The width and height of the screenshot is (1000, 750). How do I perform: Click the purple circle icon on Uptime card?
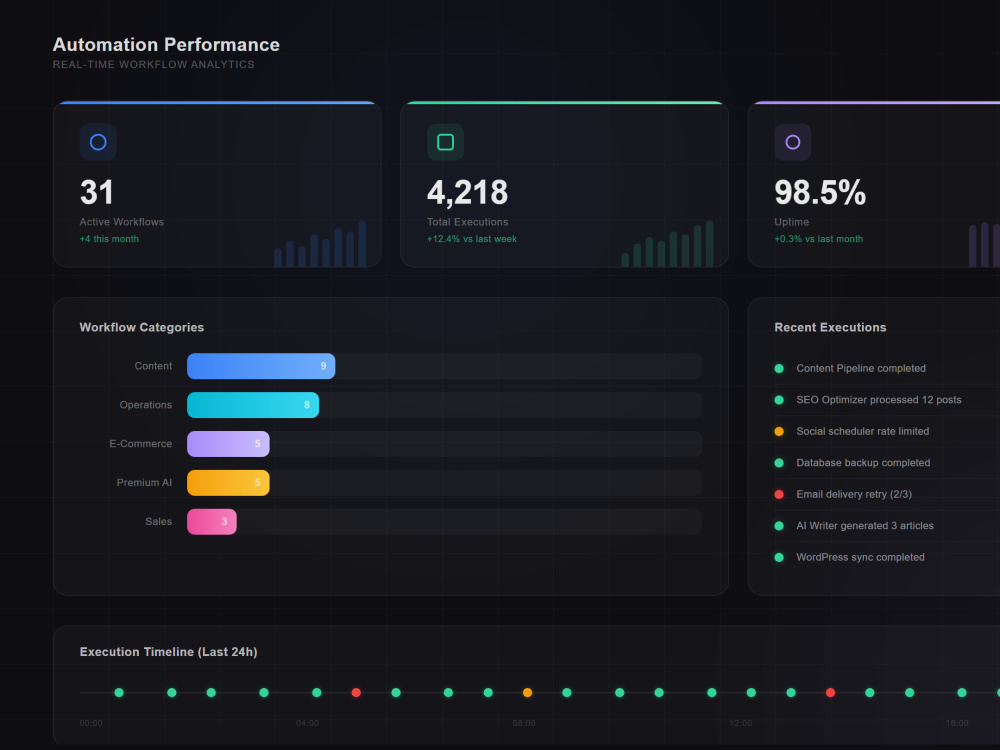point(793,142)
